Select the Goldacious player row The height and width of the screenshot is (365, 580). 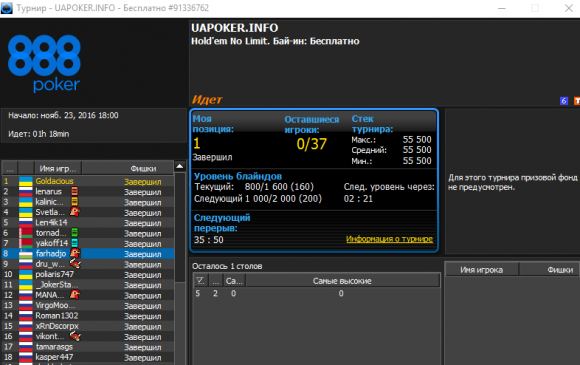pyautogui.click(x=88, y=181)
